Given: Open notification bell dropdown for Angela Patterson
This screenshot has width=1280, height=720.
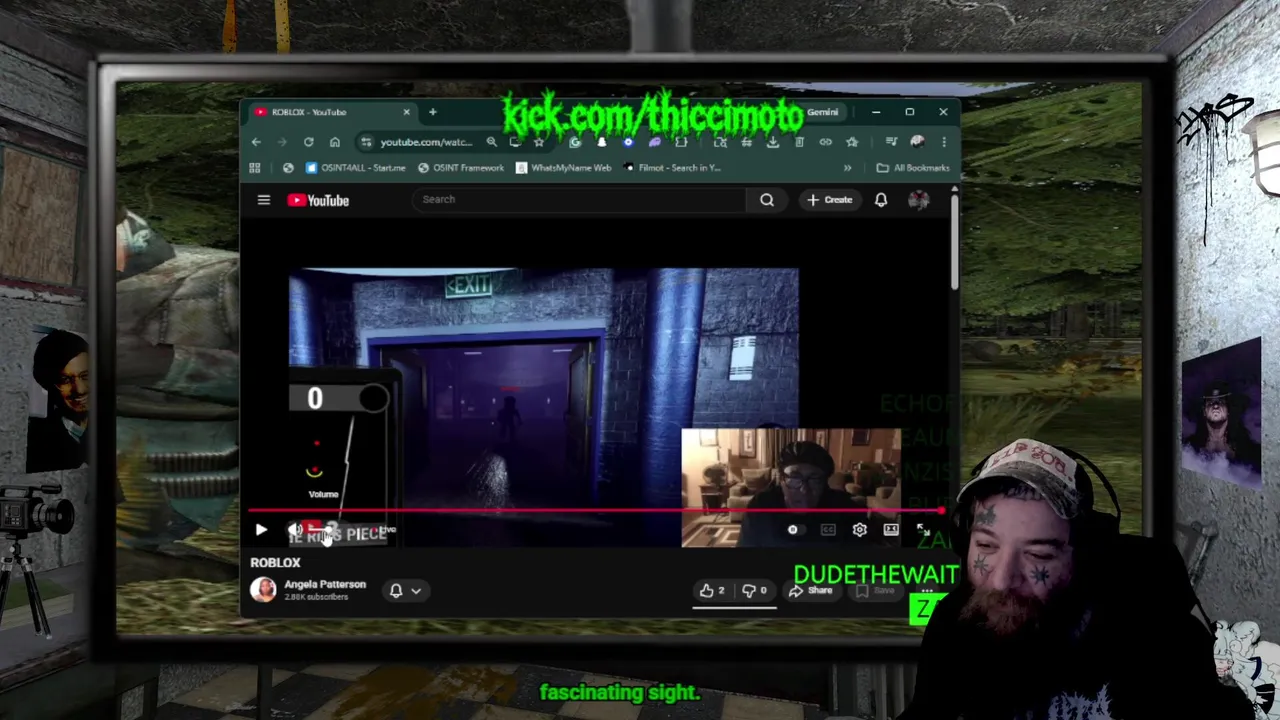Looking at the screenshot, I should [x=405, y=591].
